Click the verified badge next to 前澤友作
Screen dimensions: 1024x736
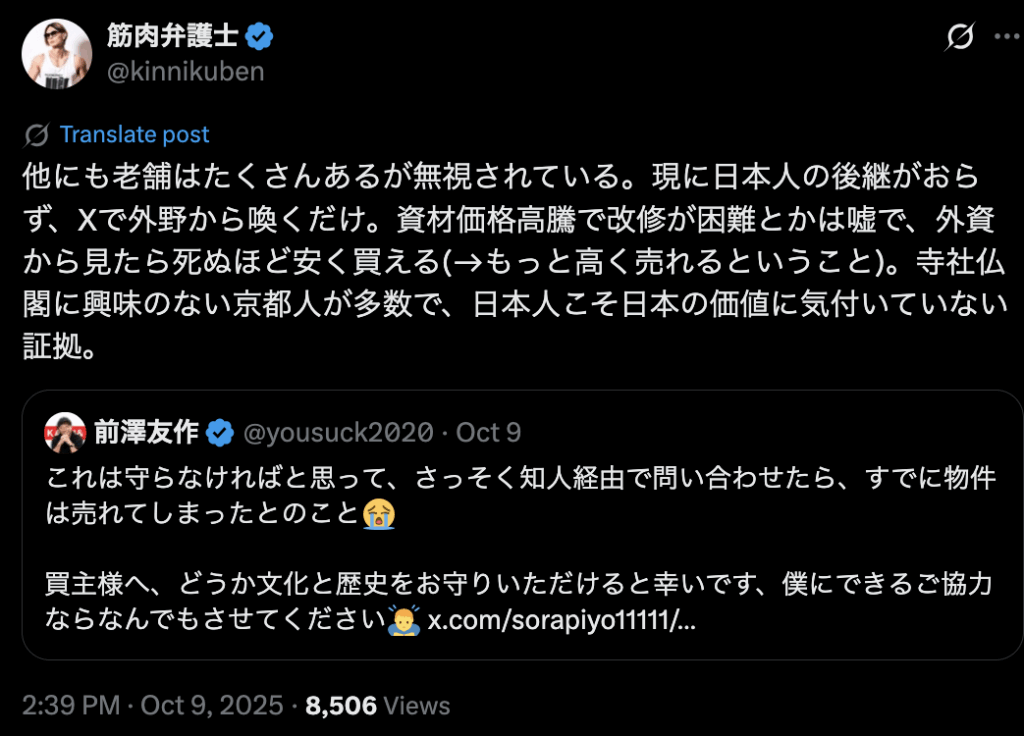point(221,433)
